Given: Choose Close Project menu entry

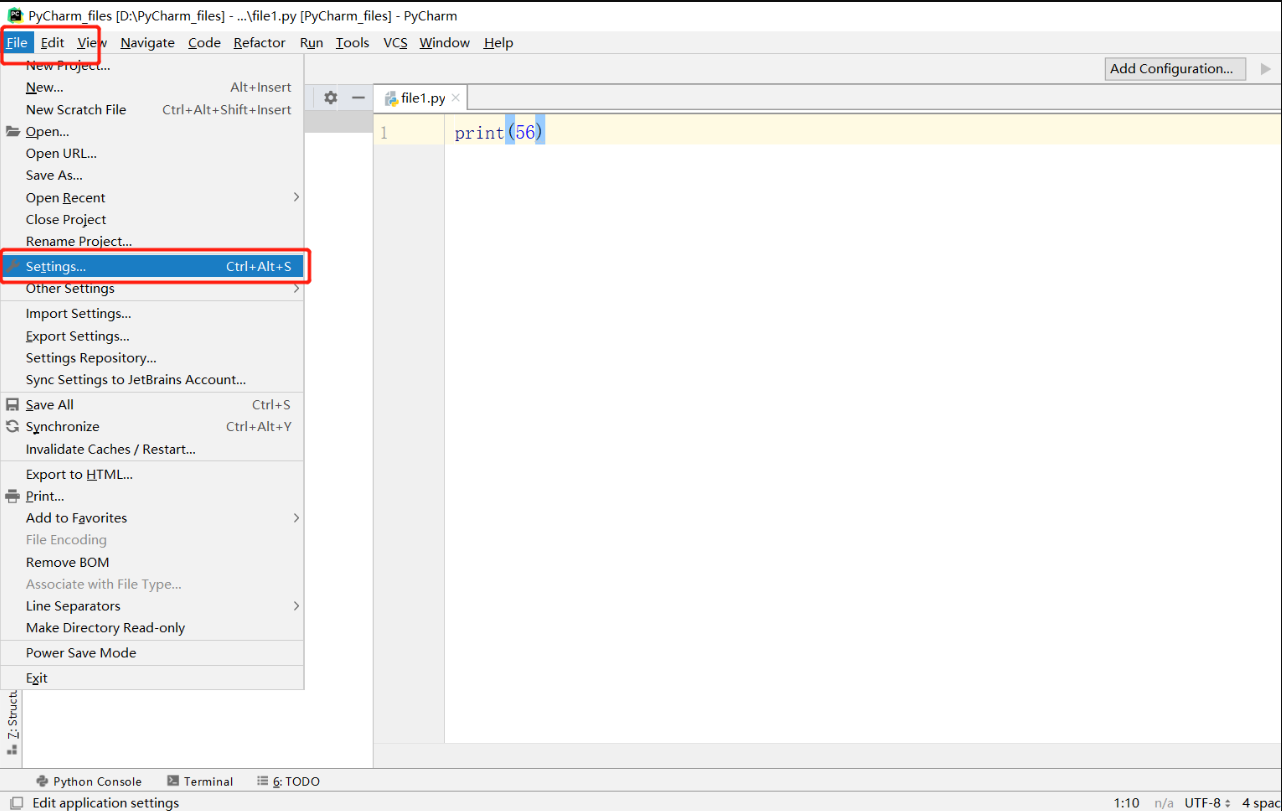Looking at the screenshot, I should 152,219.
